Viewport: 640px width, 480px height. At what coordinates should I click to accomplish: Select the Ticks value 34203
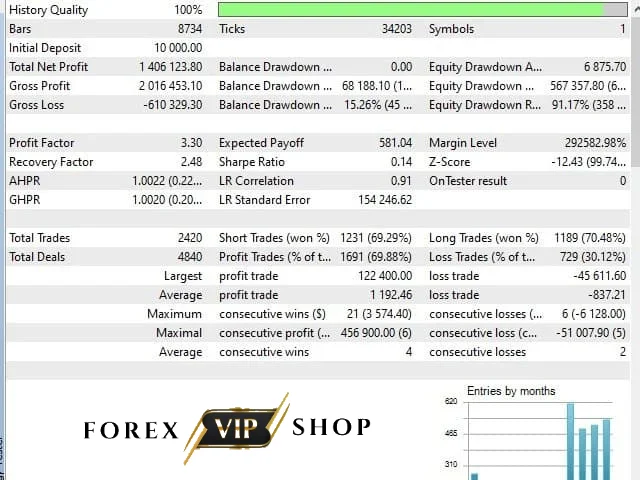pyautogui.click(x=397, y=29)
